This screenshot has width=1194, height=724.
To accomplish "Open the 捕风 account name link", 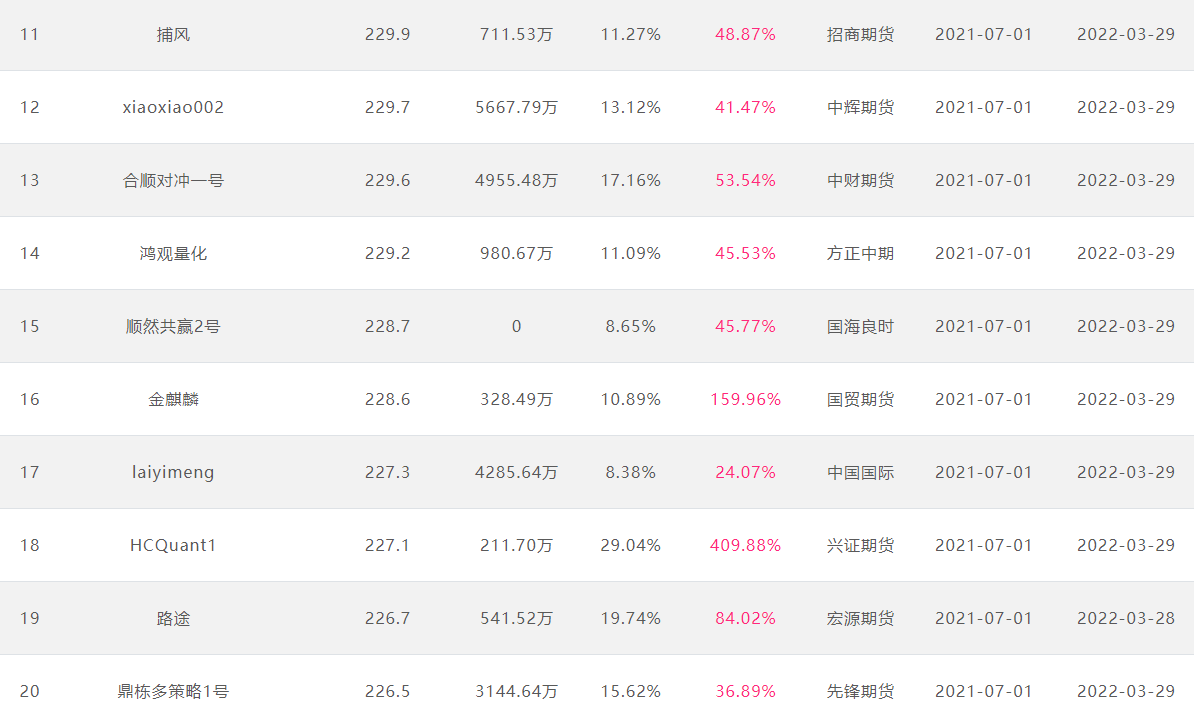I will (x=173, y=34).
